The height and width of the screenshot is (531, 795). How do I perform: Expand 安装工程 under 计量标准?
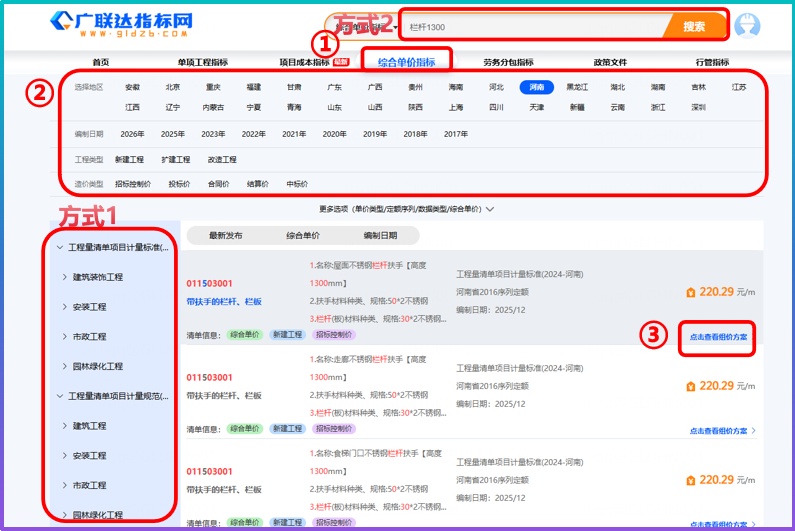pos(65,307)
